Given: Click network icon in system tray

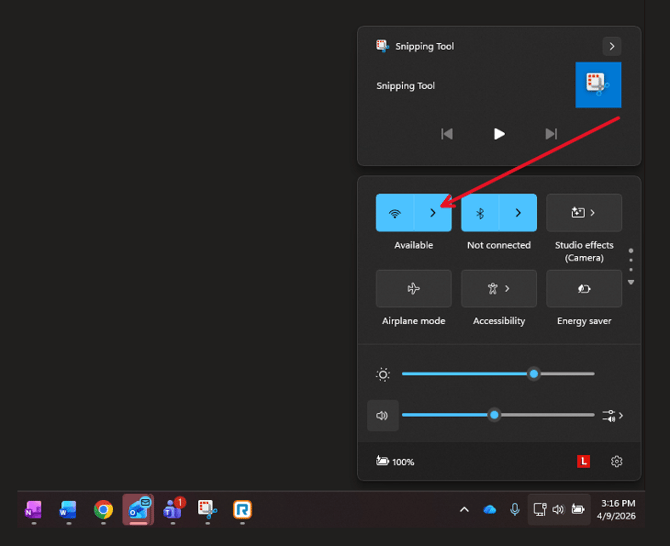Looking at the screenshot, I should pyautogui.click(x=540, y=509).
